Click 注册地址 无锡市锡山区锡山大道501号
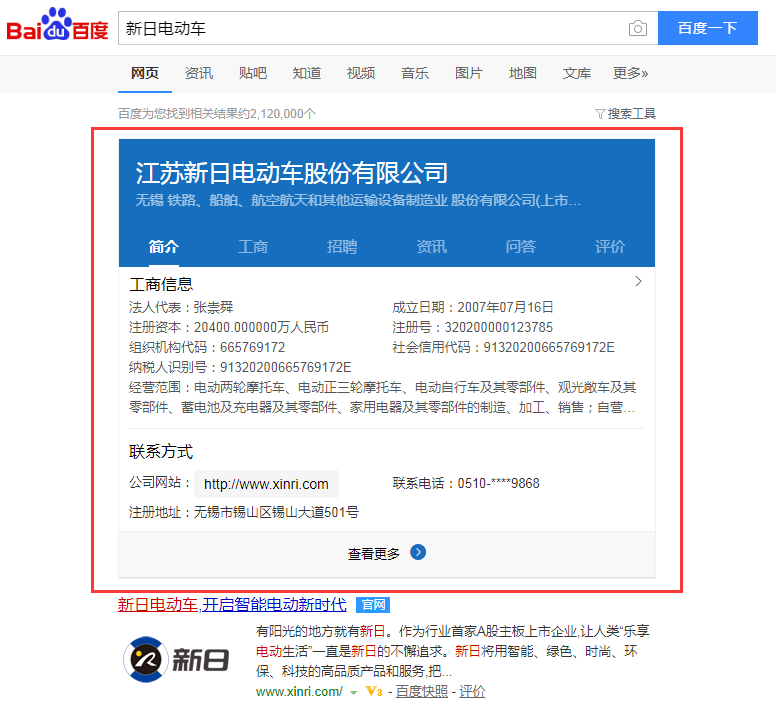The height and width of the screenshot is (715, 776). click(x=243, y=512)
